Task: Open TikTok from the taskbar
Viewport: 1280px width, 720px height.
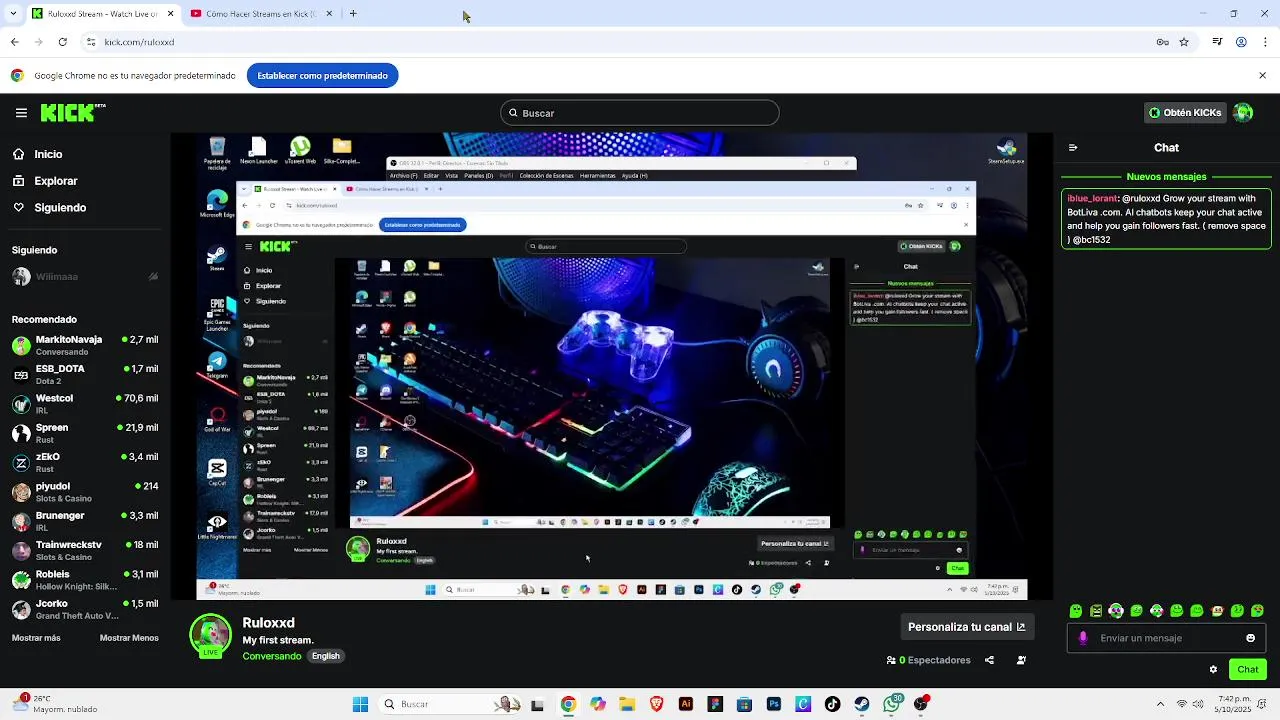Action: (x=832, y=704)
